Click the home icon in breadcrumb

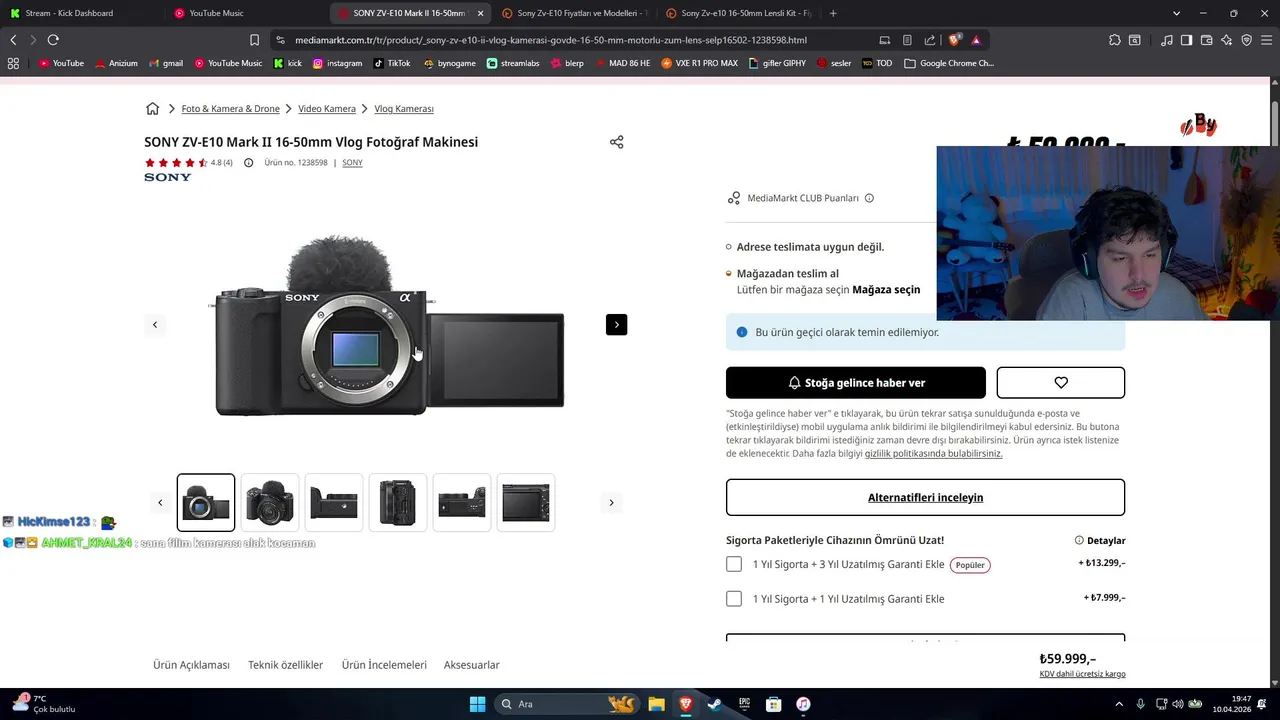tap(152, 108)
